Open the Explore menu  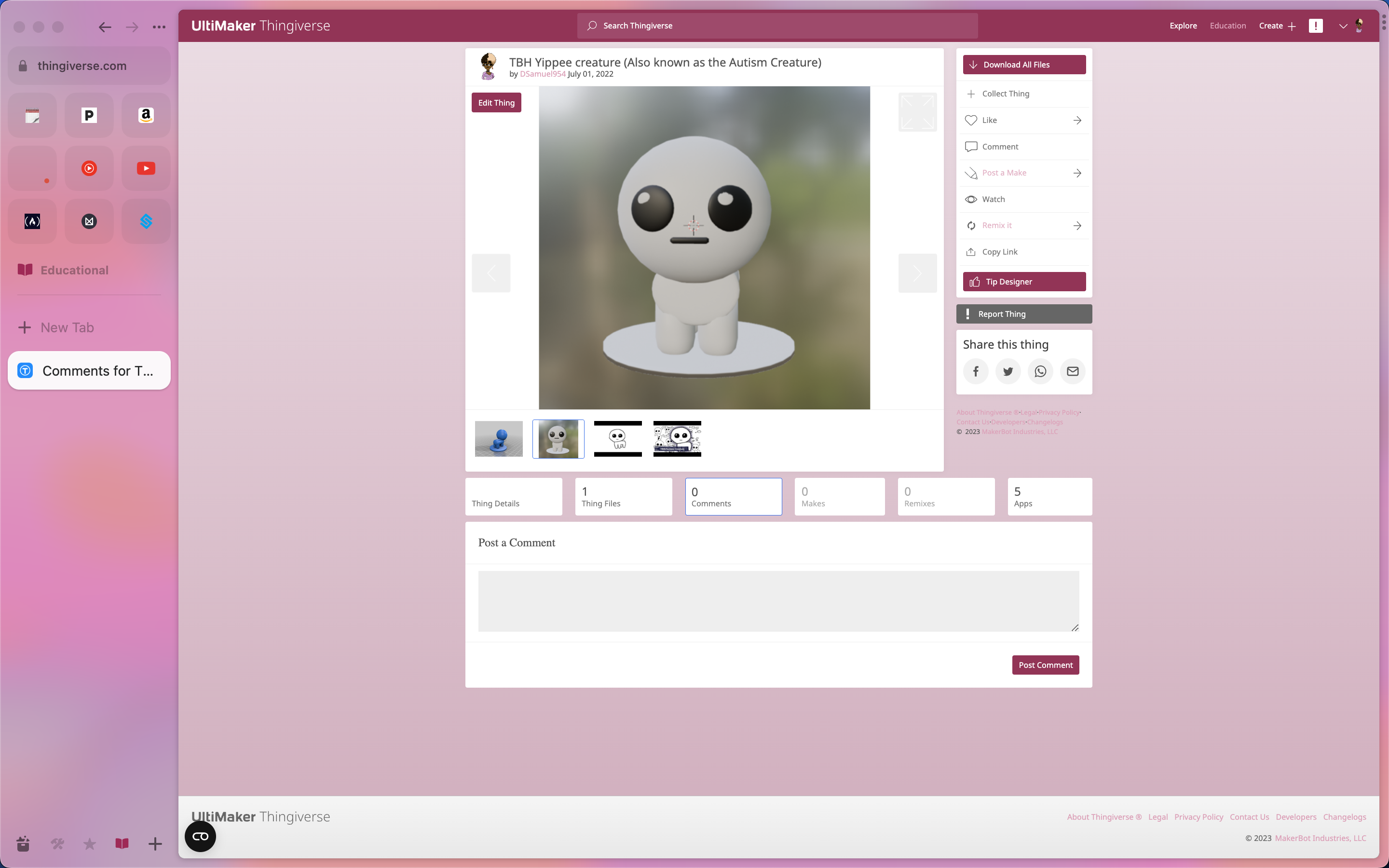[1183, 25]
